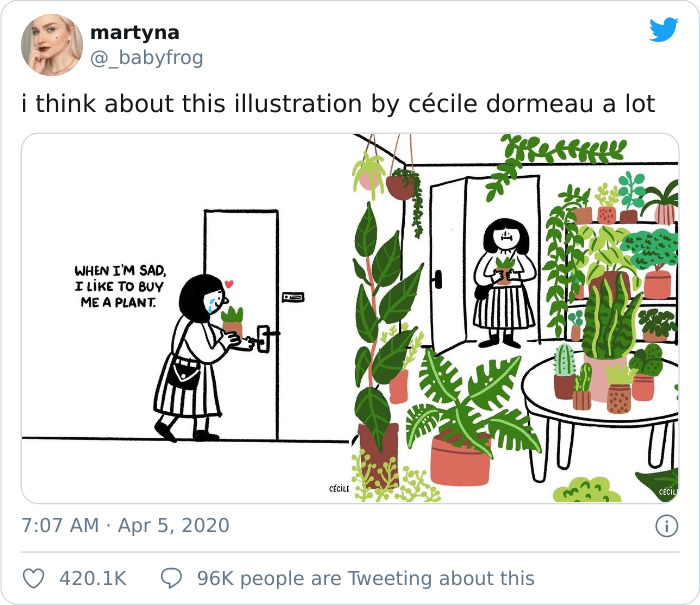Click the Twitter bird logo
The width and height of the screenshot is (700, 605).
[663, 30]
